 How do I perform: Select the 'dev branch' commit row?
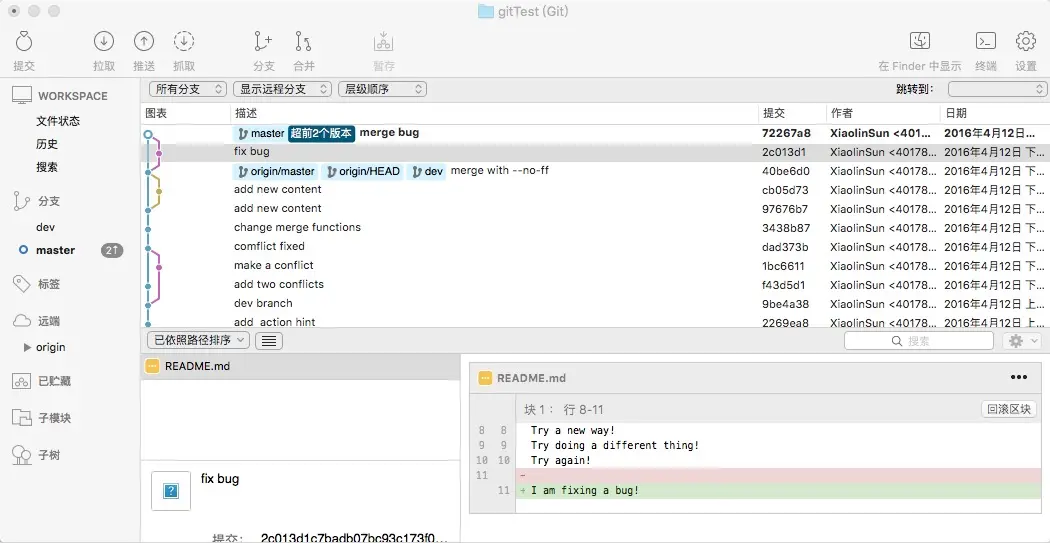pyautogui.click(x=595, y=303)
